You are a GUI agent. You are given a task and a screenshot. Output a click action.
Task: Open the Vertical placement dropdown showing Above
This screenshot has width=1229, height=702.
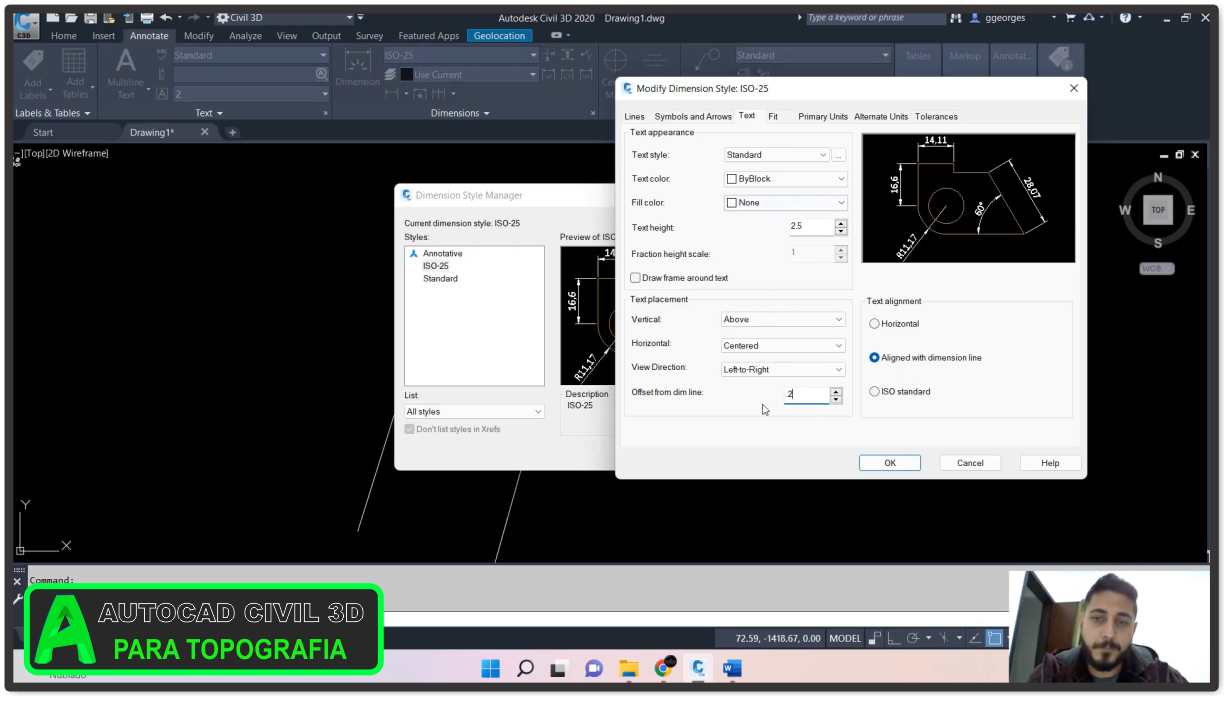784,320
